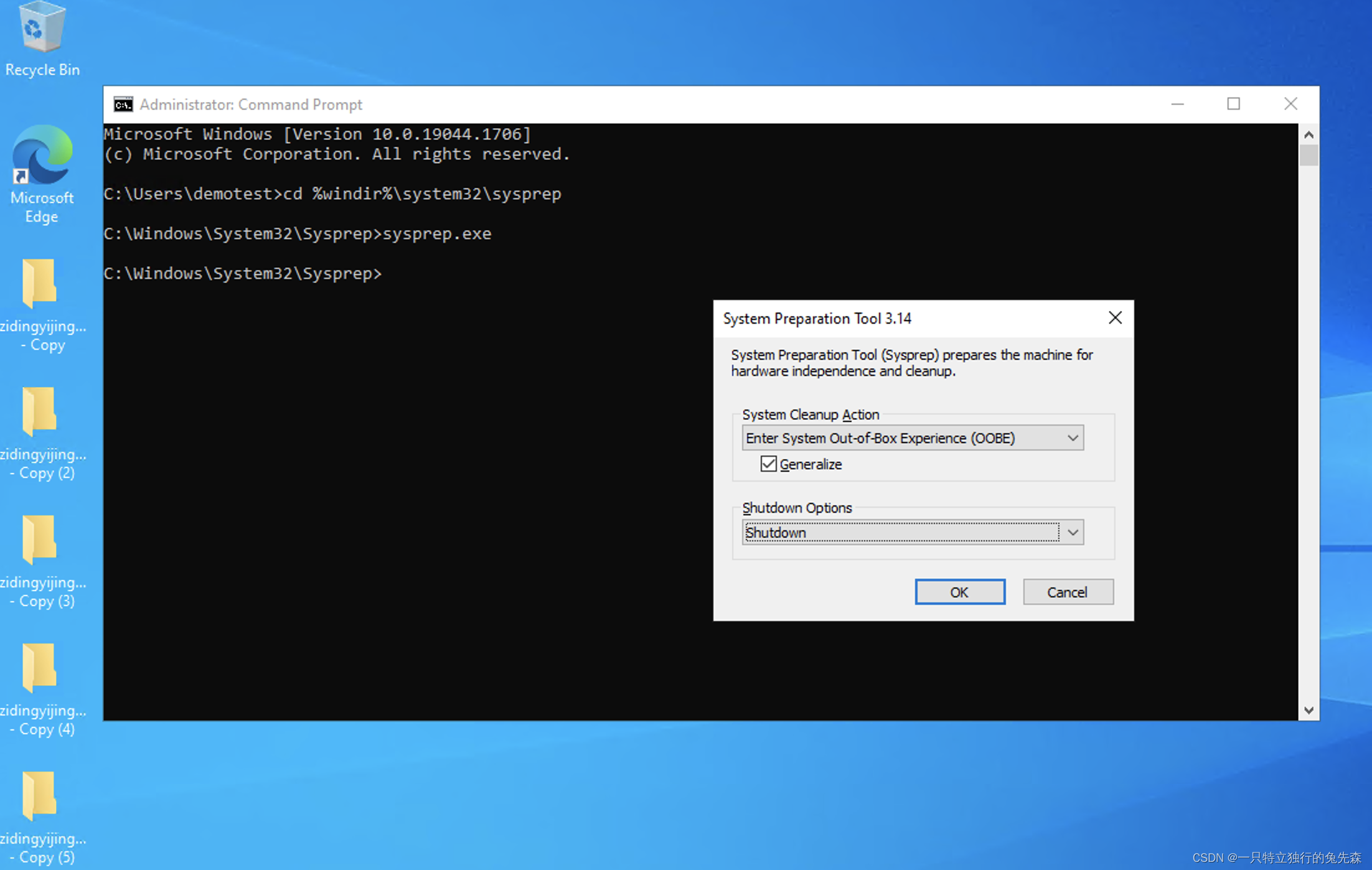
Task: Close the System Preparation Tool dialog
Action: point(1115,318)
